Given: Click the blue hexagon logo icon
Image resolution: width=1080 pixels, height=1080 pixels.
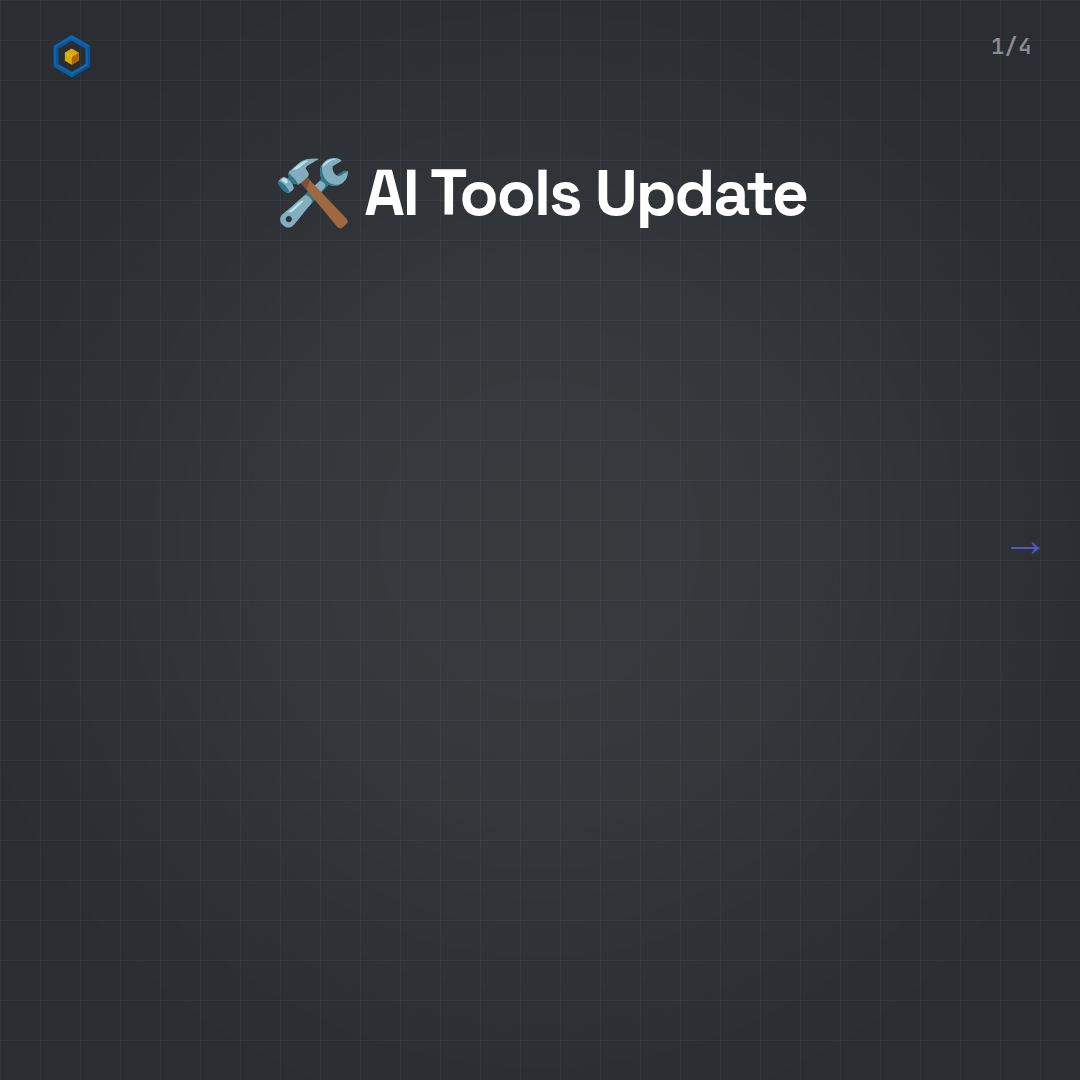Looking at the screenshot, I should pyautogui.click(x=72, y=56).
